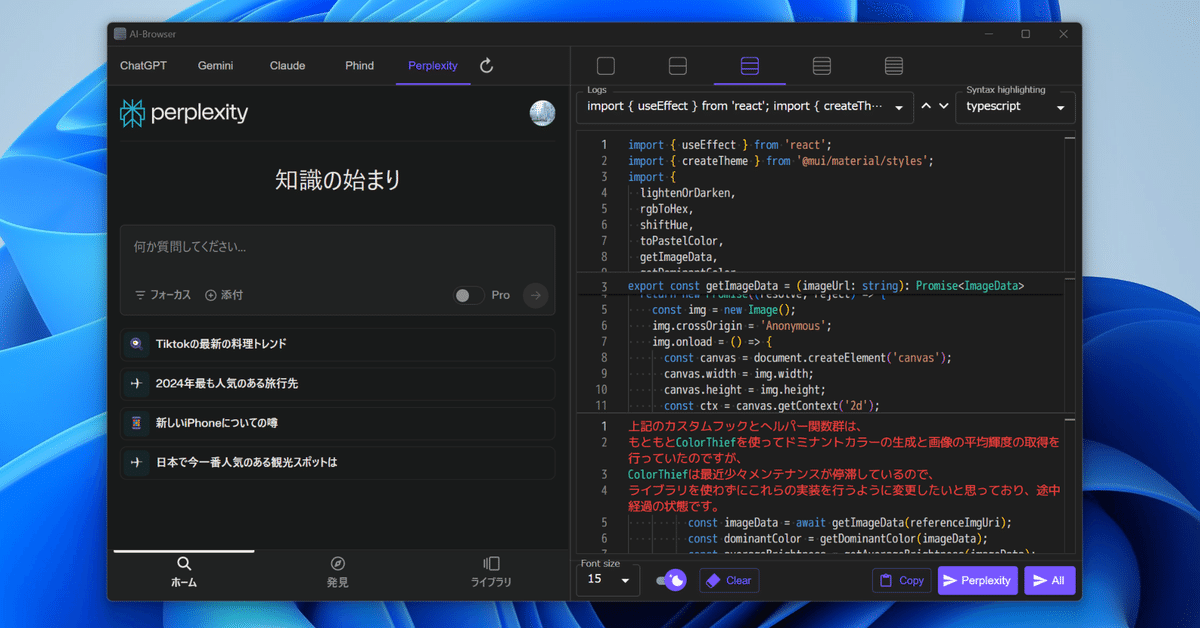1200x628 pixels.
Task: Click the AI-Browser app icon in title bar
Action: click(120, 33)
